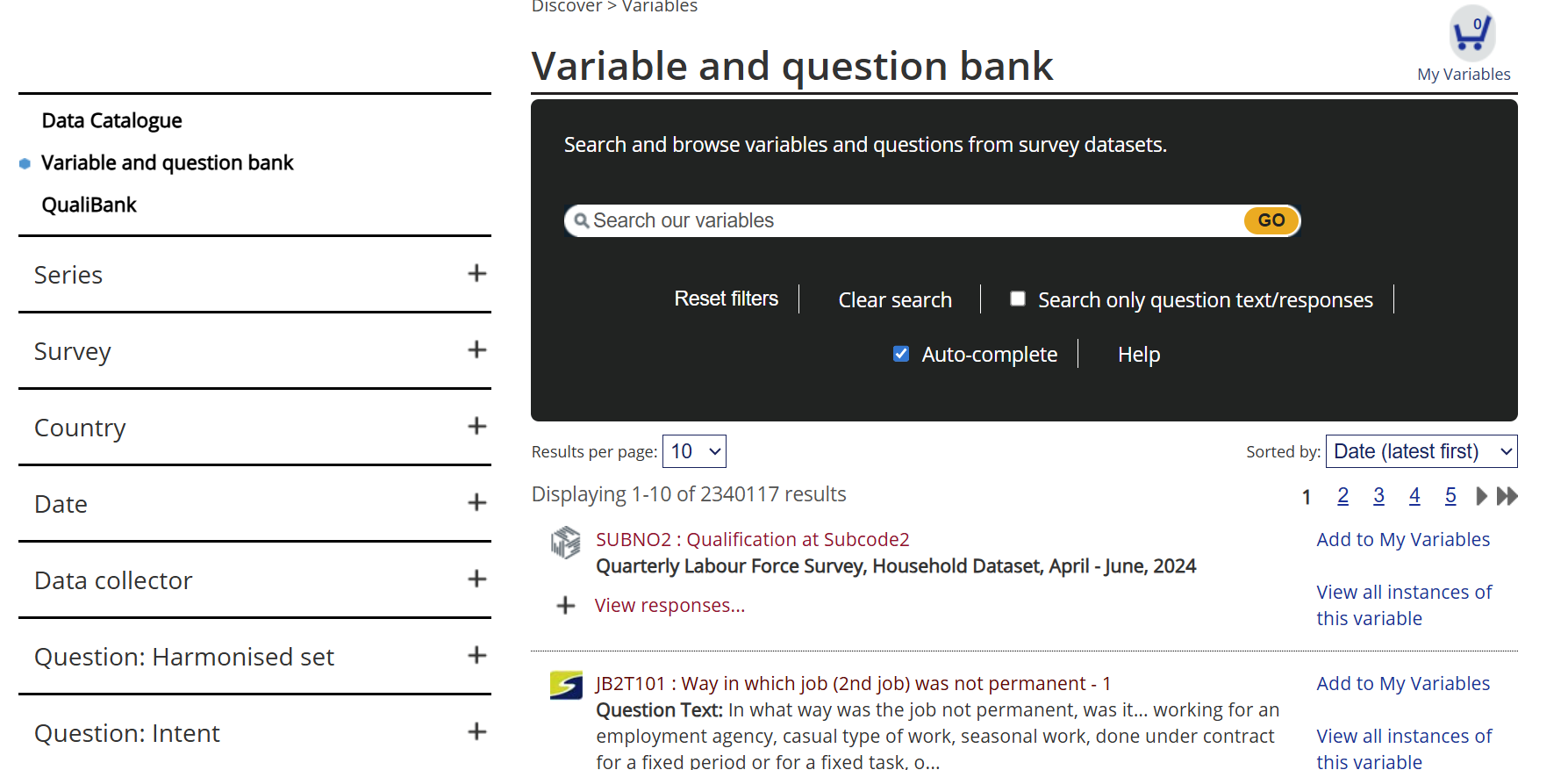Open Data Catalogue in side menu
Viewport: 1568px width, 770px height.
111,120
